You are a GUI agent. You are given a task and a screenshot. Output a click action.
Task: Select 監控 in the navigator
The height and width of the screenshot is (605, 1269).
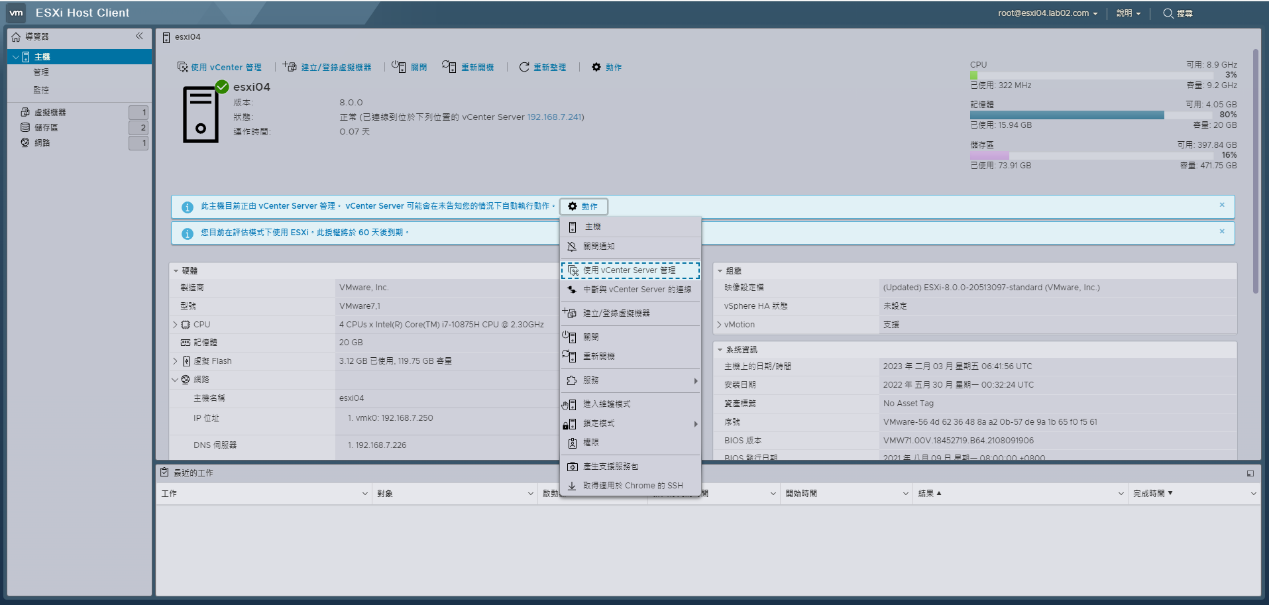click(41, 90)
